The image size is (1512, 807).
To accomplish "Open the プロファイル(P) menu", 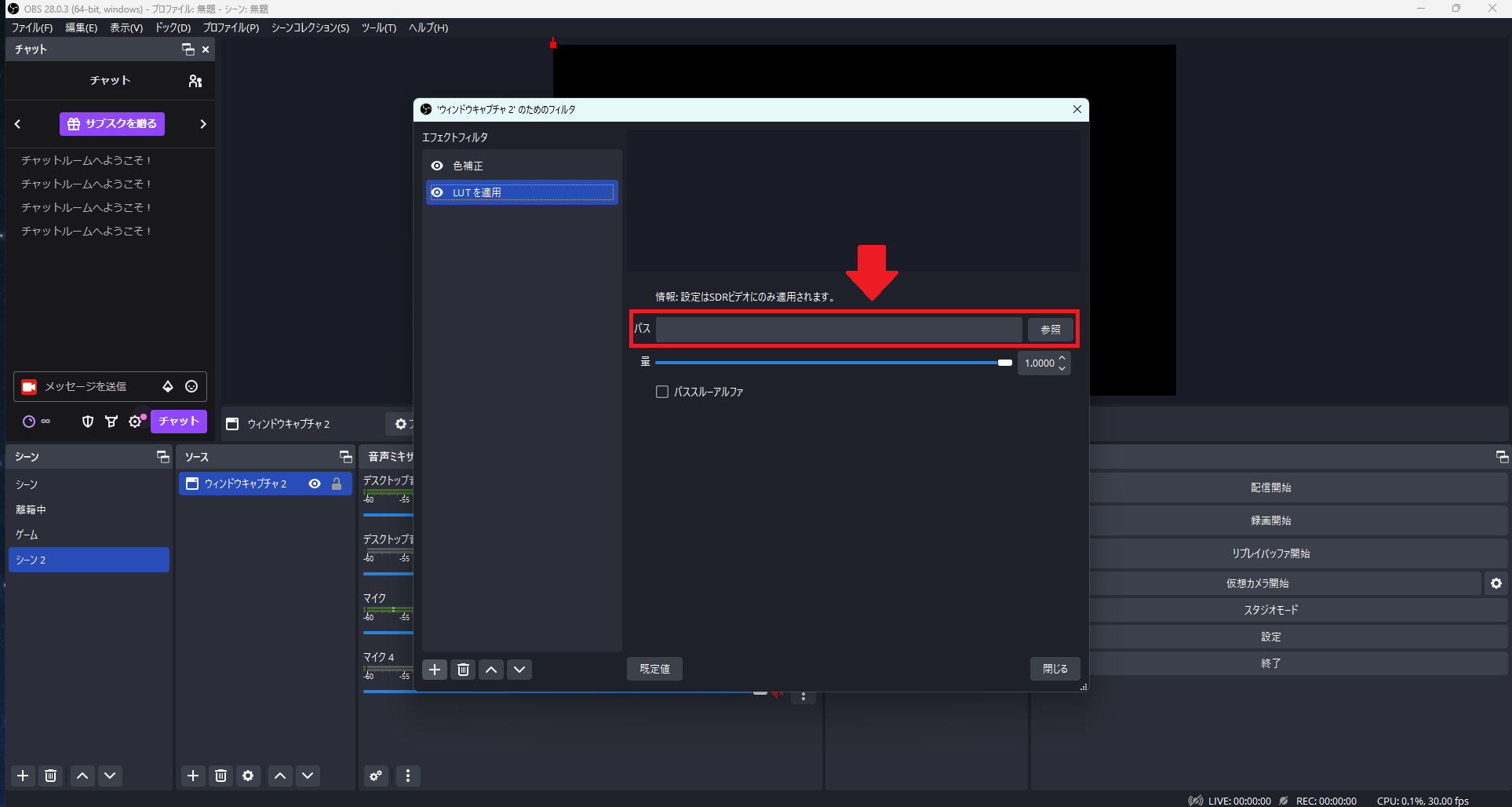I will 231,27.
